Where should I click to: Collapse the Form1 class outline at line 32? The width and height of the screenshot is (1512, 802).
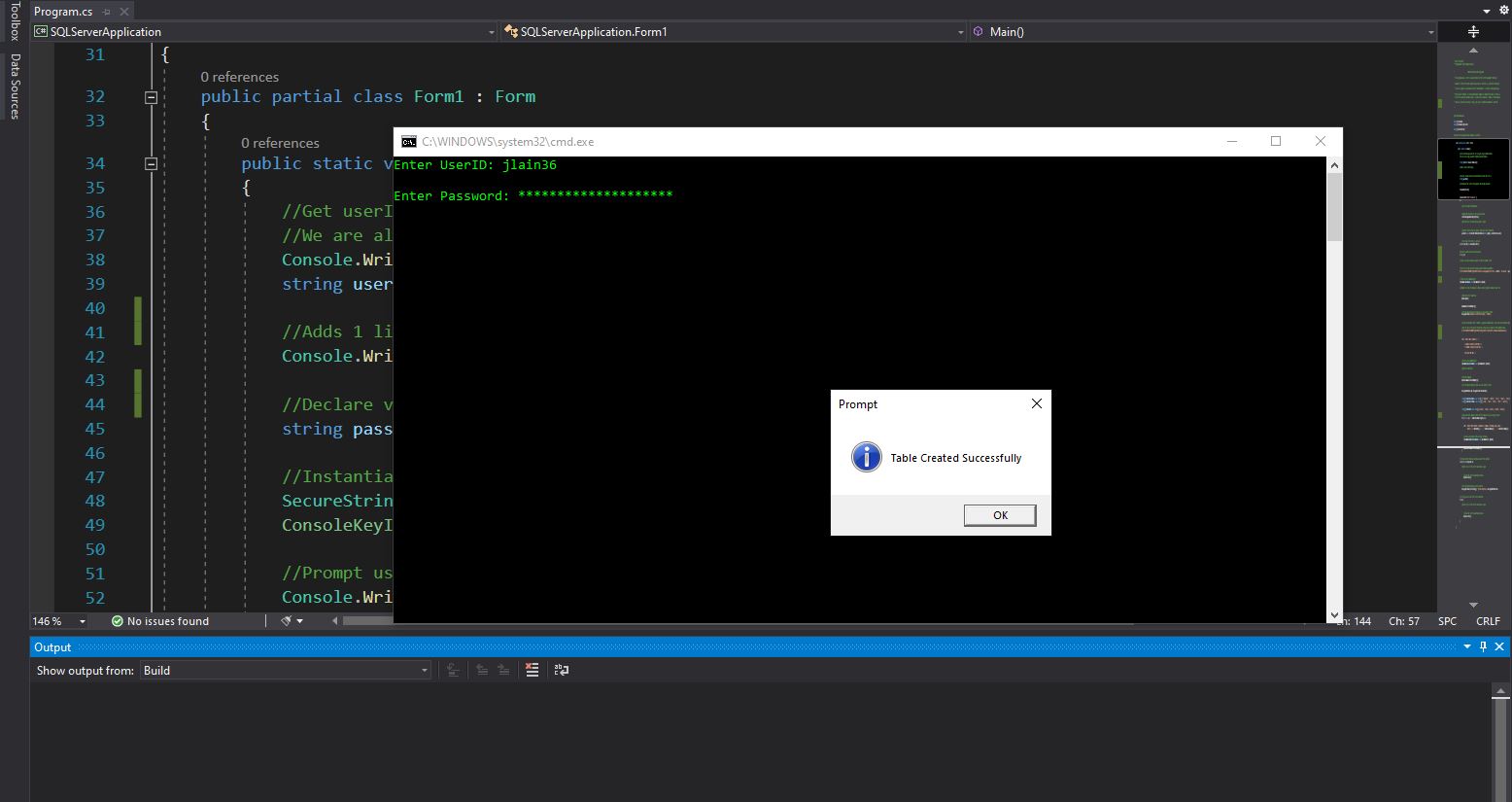click(151, 97)
